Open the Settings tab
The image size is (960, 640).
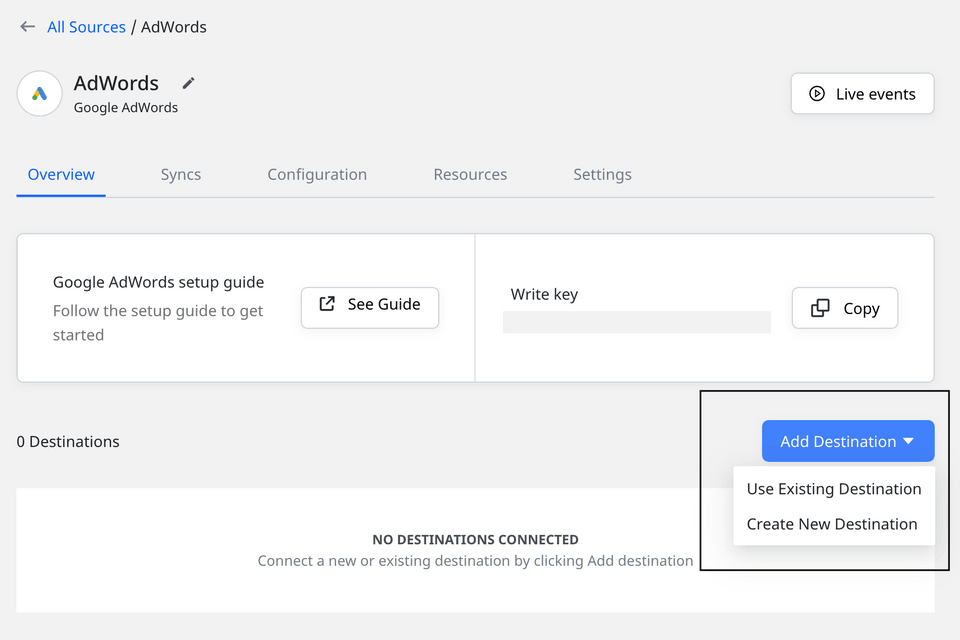[602, 175]
